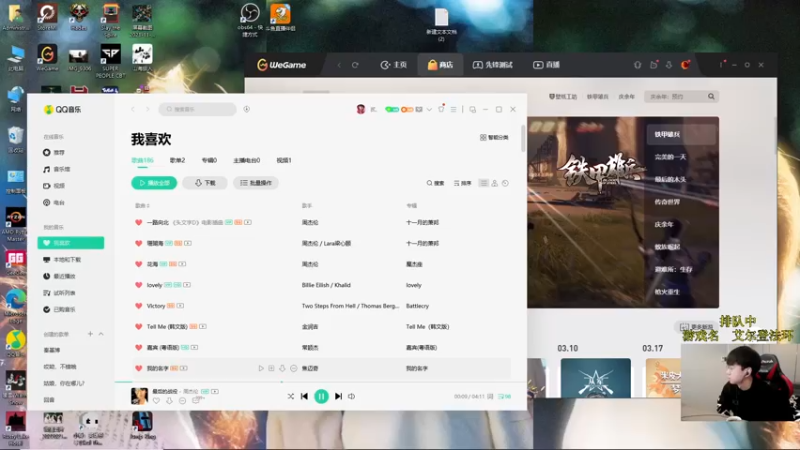The width and height of the screenshot is (800, 450).
Task: Open the QQ Music main menu icon
Action: pyautogui.click(x=453, y=109)
